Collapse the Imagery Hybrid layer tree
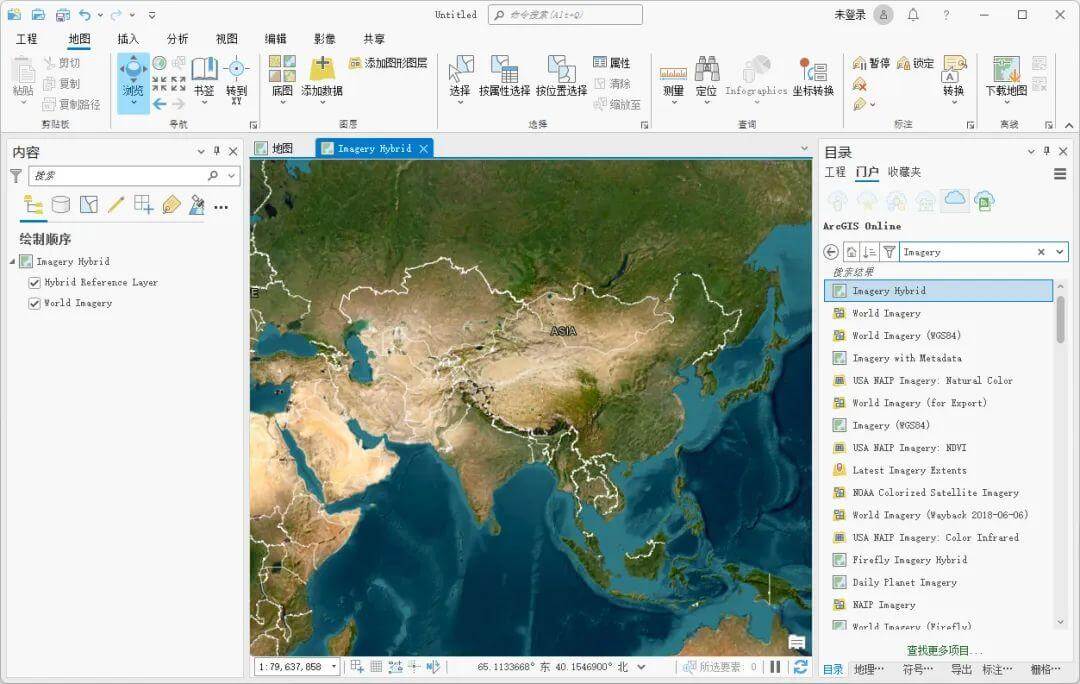 [13, 262]
